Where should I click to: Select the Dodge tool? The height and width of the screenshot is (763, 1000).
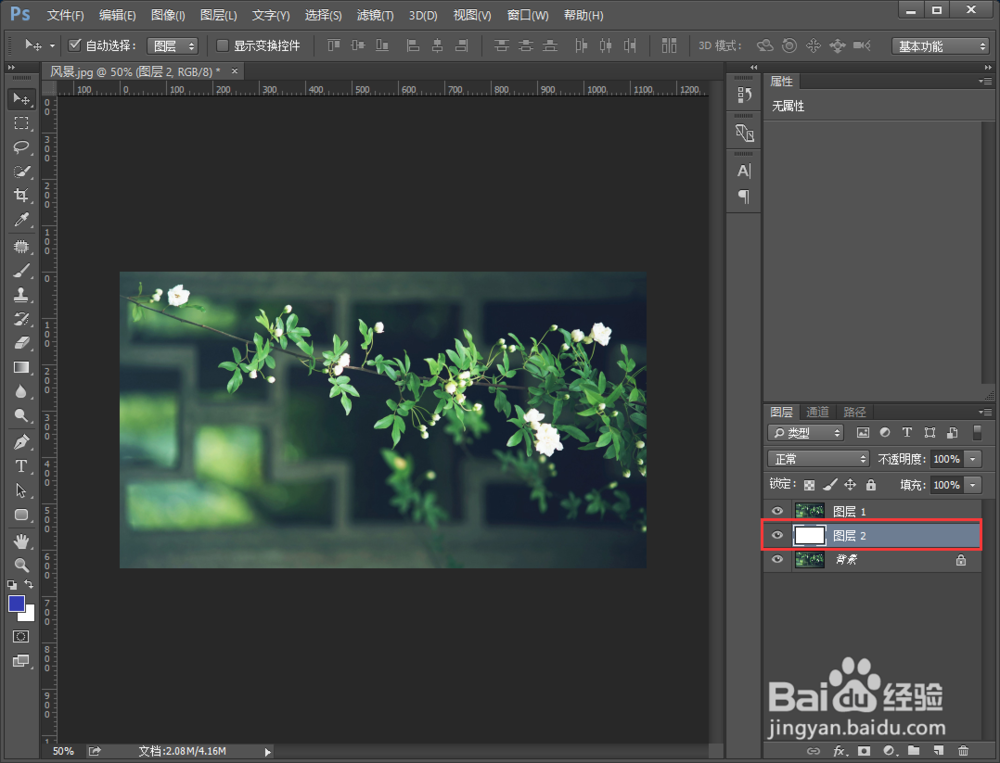pos(21,416)
